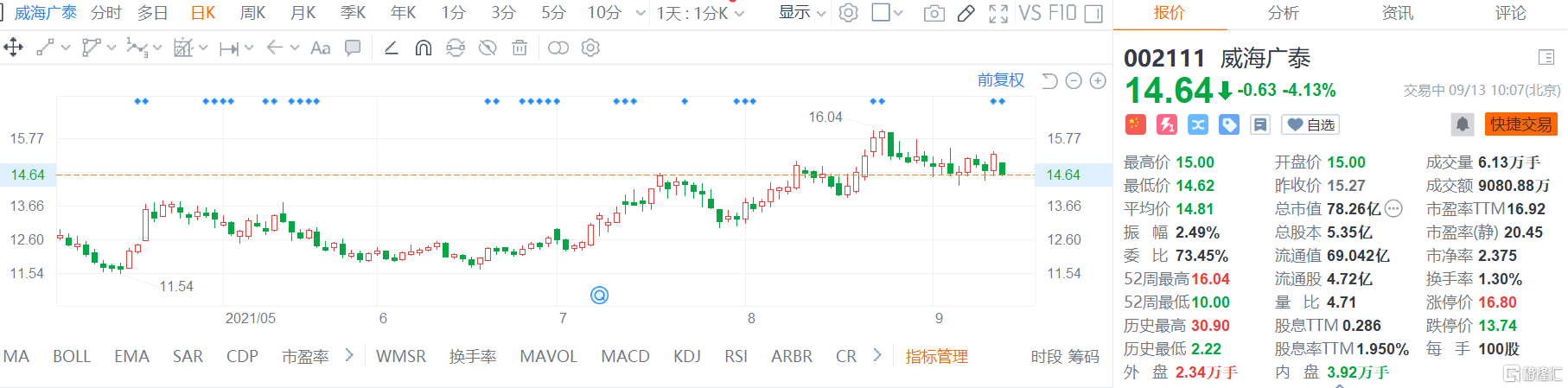The height and width of the screenshot is (388, 1568).
Task: Show more sub indicators after CR
Action: pyautogui.click(x=877, y=355)
